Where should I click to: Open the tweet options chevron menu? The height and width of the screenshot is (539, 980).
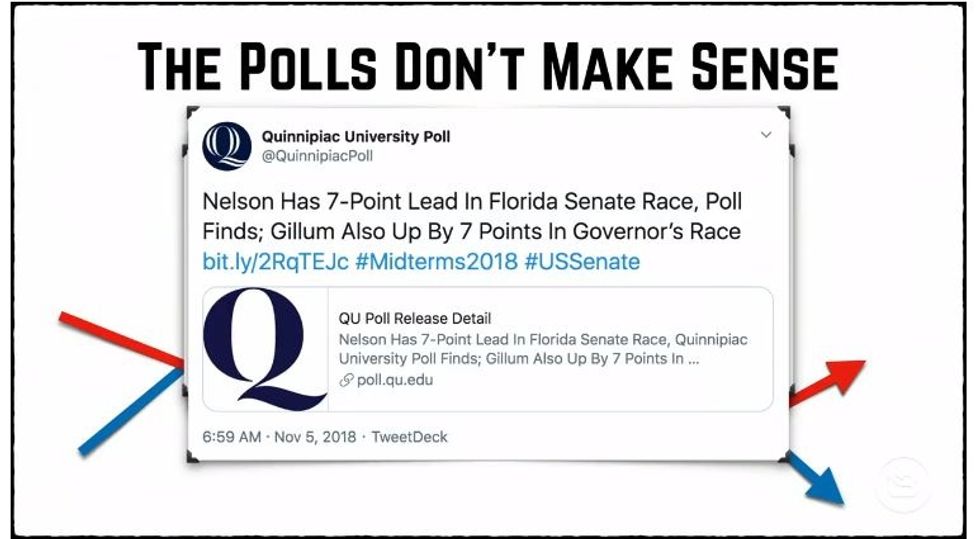point(766,135)
